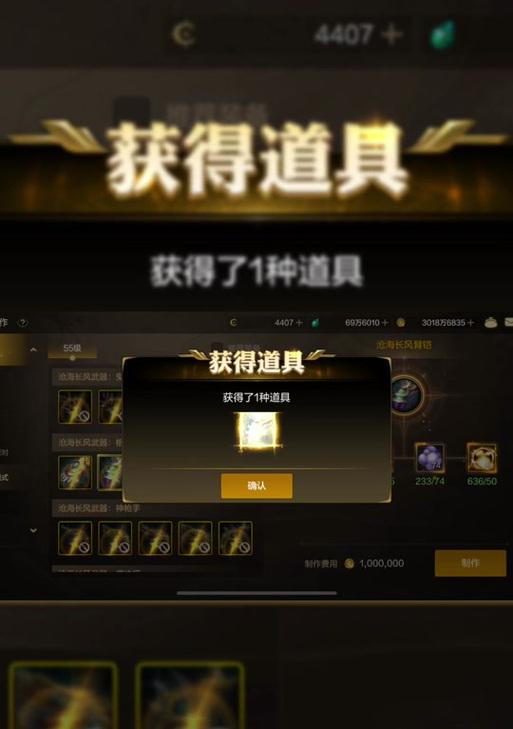Image resolution: width=513 pixels, height=729 pixels.
Task: Select the golden material showing 636/50
Action: [x=482, y=457]
